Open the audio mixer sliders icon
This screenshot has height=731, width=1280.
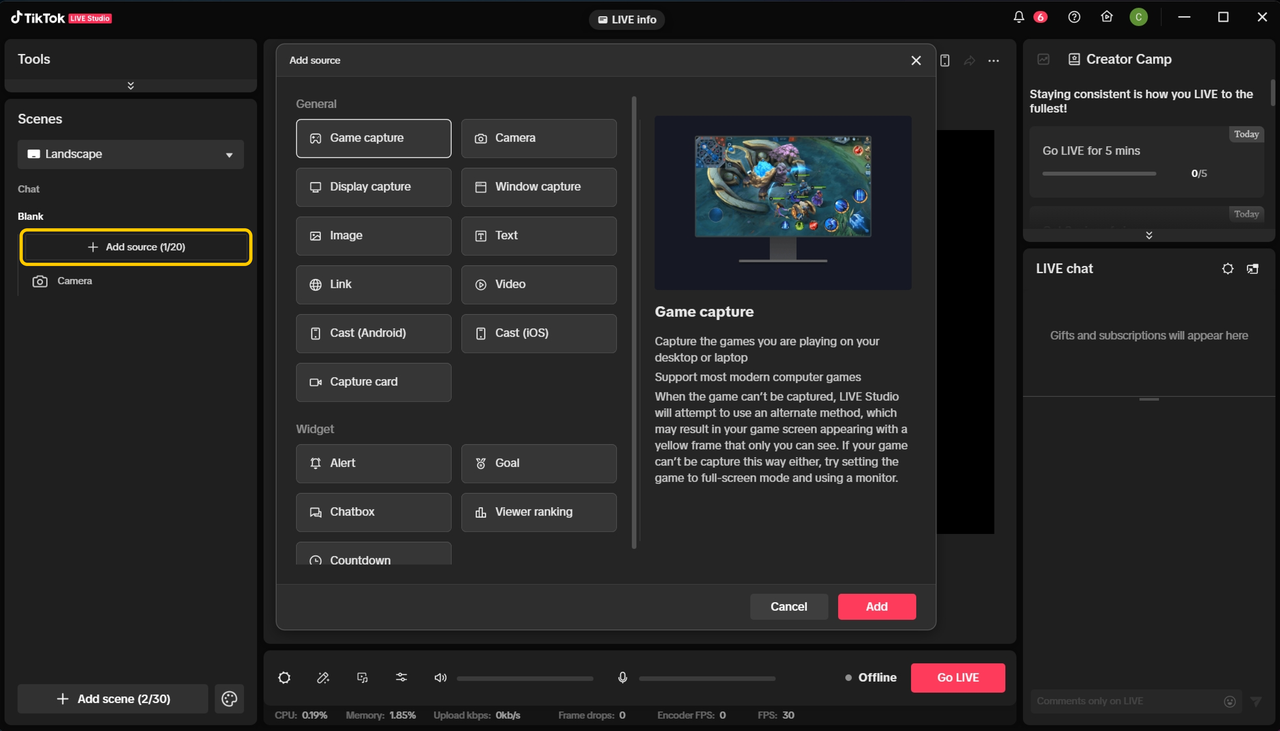[401, 677]
